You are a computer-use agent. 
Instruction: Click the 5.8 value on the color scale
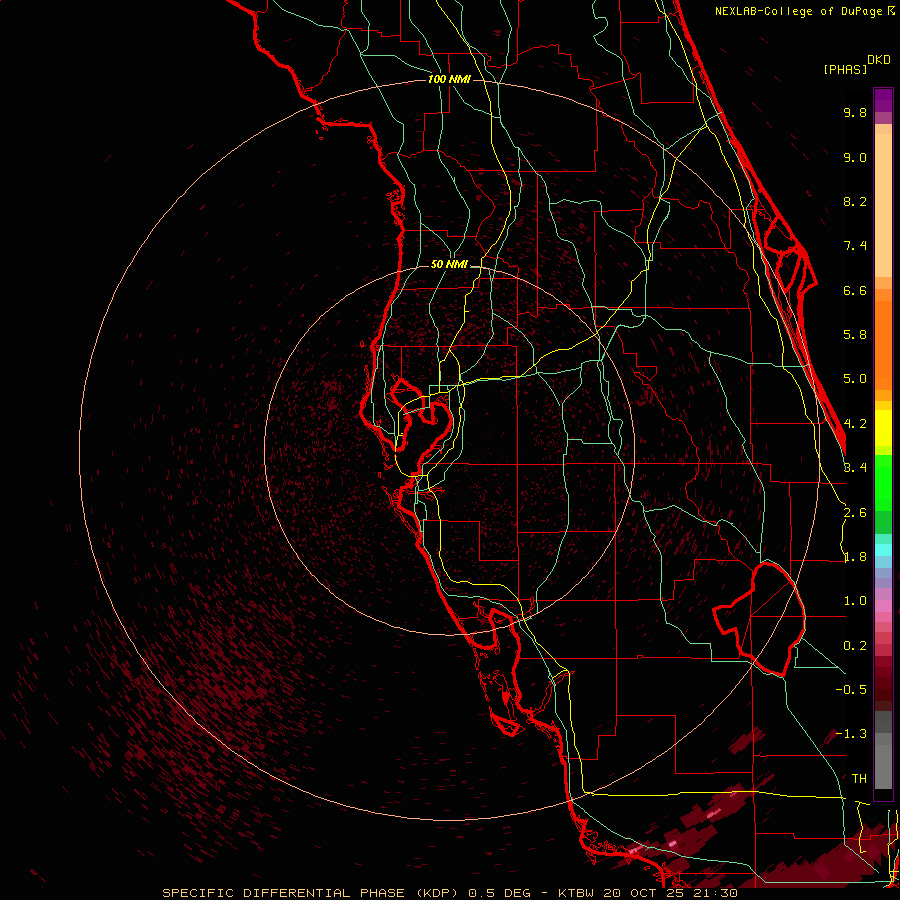coord(855,335)
